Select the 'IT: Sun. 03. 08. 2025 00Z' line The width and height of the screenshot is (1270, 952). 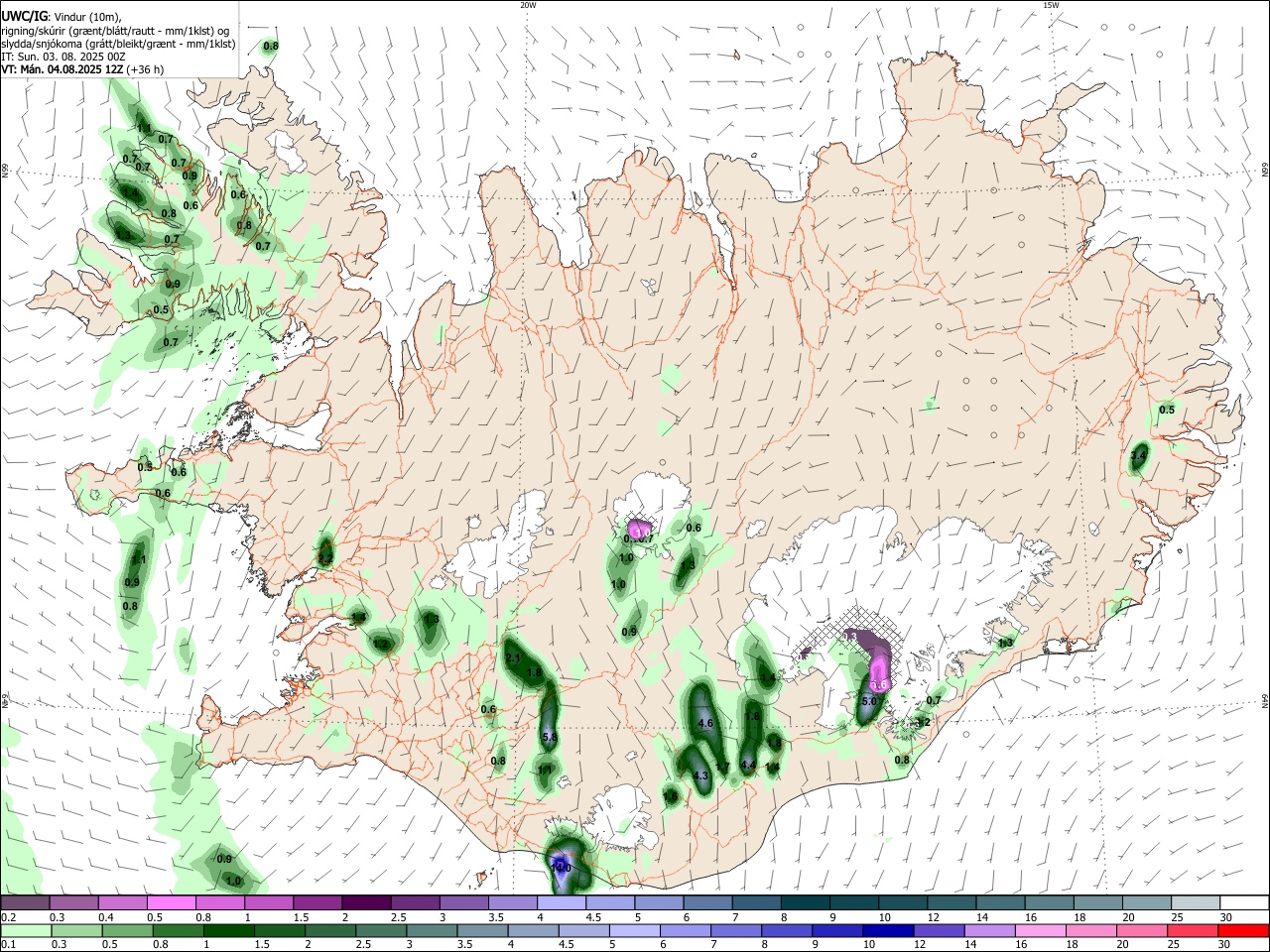(x=63, y=57)
